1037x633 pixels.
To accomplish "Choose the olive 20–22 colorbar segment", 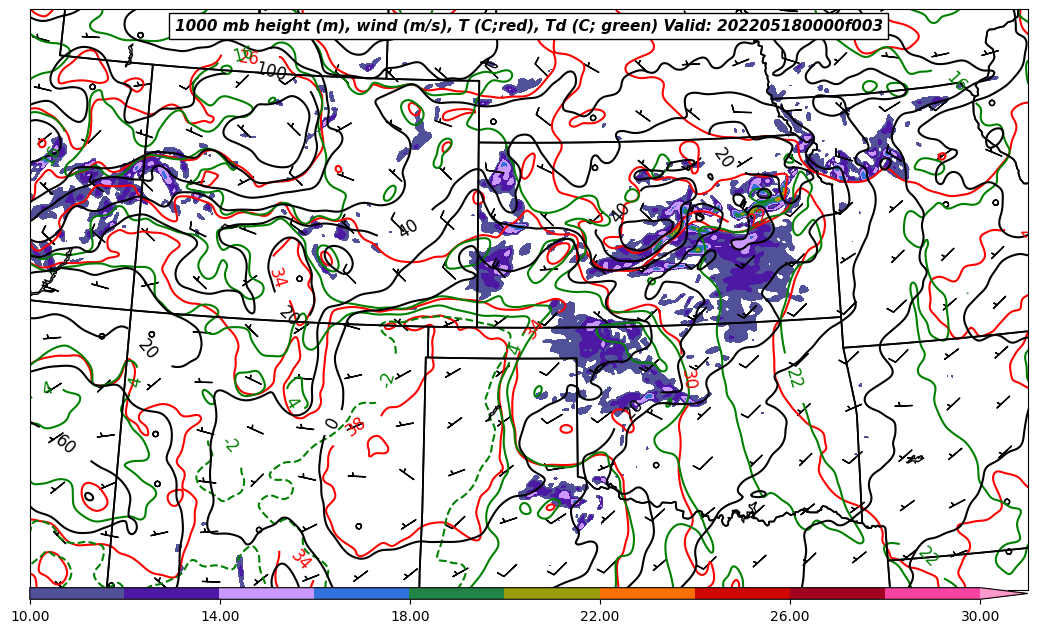I will point(552,593).
